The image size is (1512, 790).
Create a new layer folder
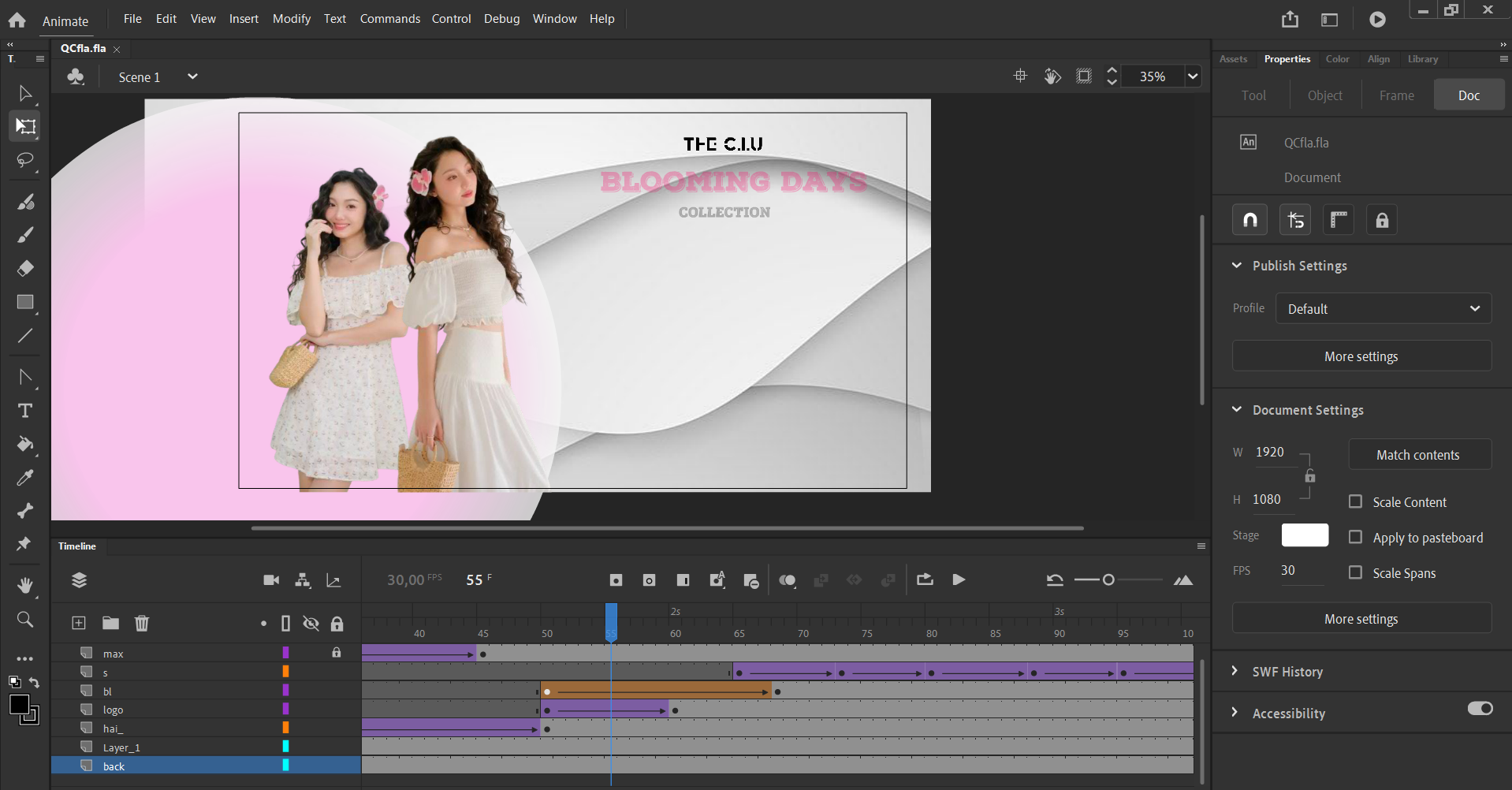(x=110, y=623)
